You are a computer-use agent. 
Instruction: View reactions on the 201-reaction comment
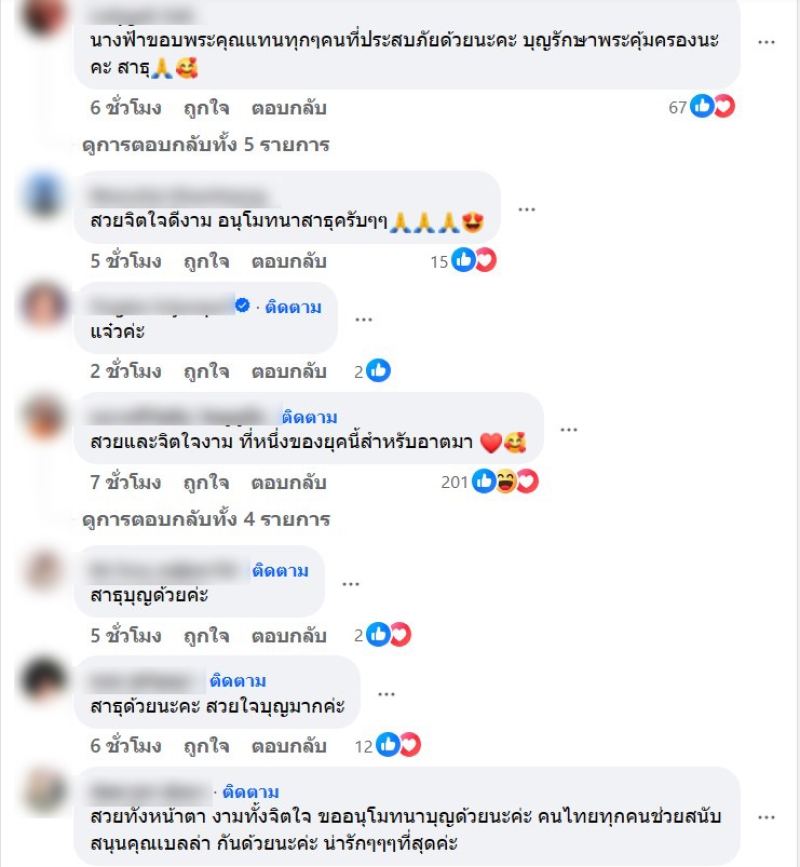click(x=505, y=482)
